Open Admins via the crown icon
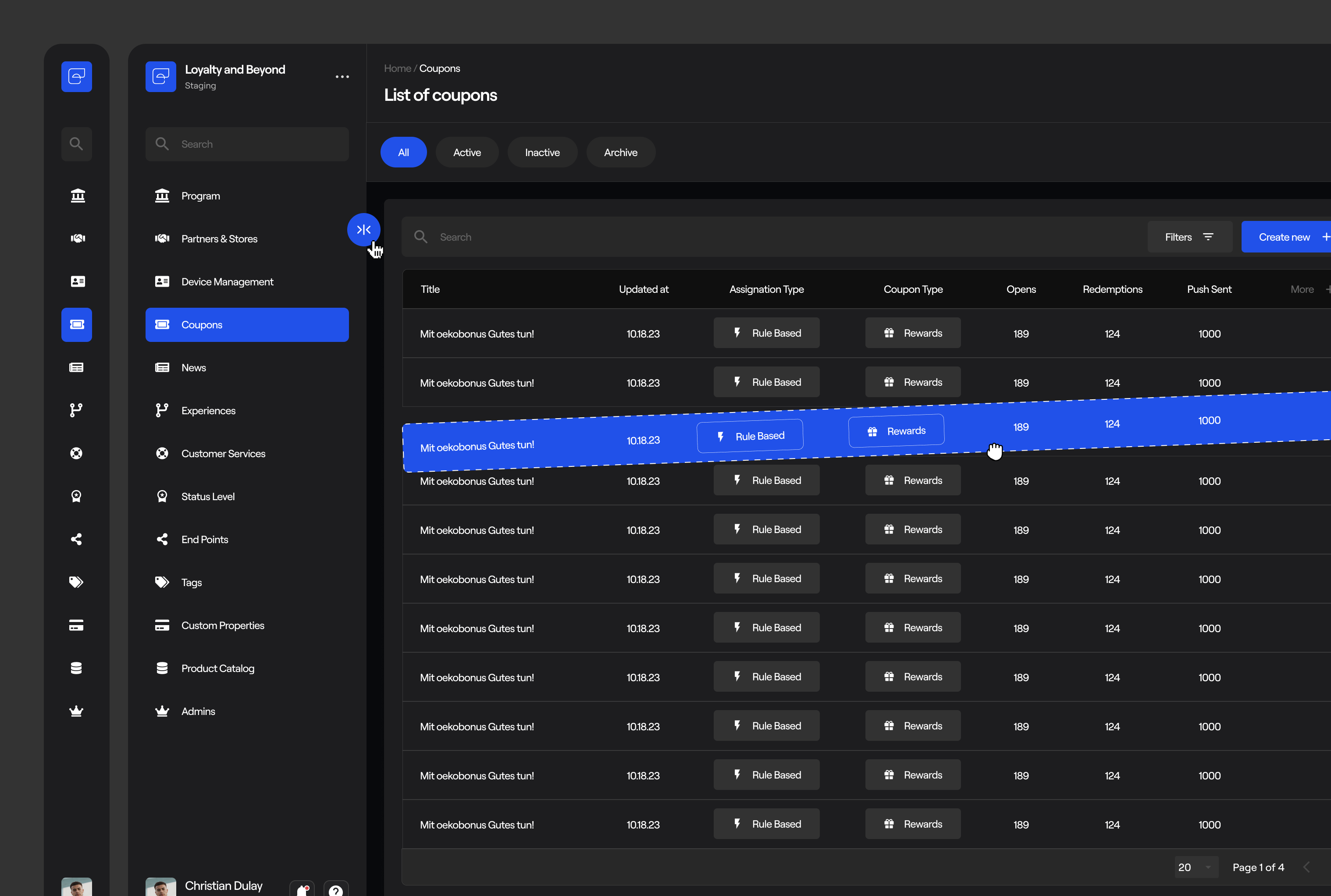This screenshot has width=1331, height=896. (x=162, y=711)
